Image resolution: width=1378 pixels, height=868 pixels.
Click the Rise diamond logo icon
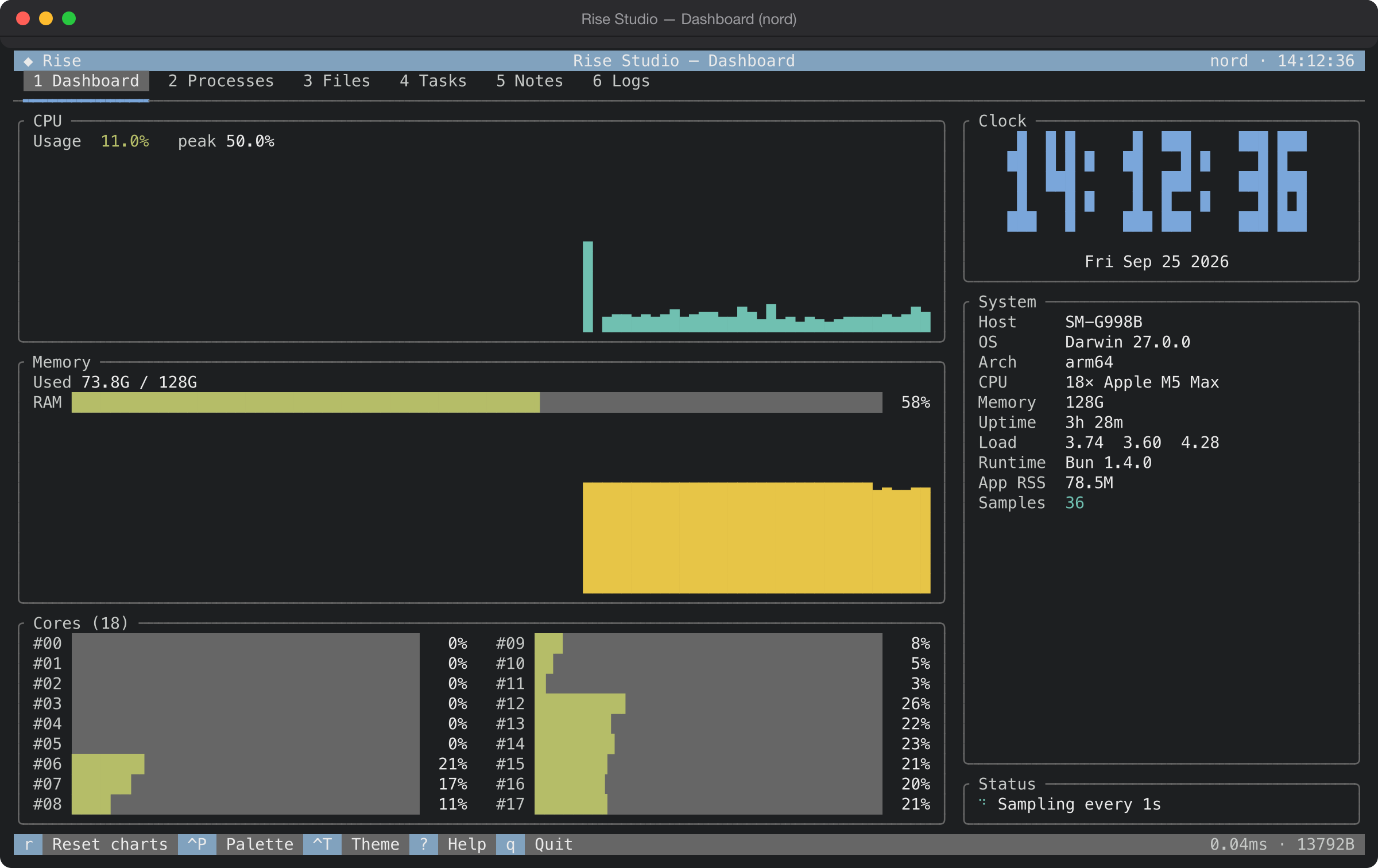(28, 61)
